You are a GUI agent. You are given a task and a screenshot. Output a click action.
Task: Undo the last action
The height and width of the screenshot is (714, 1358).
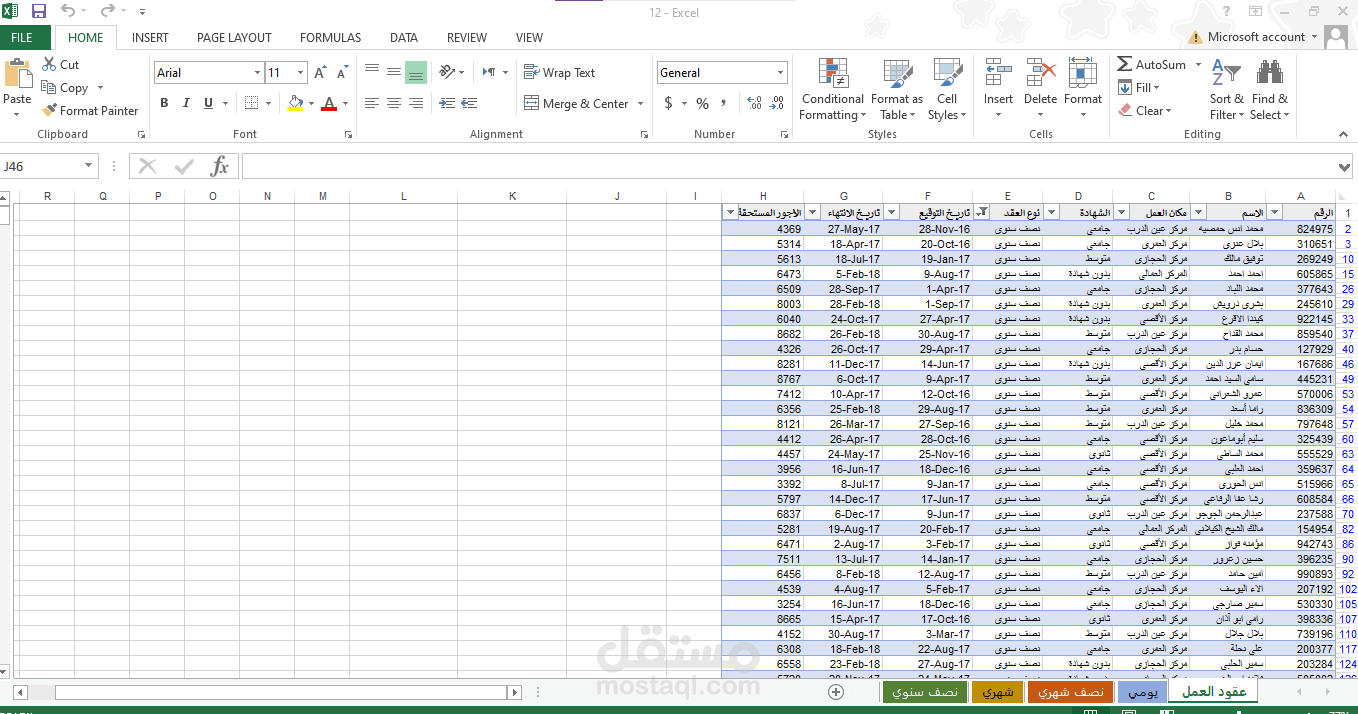[67, 12]
